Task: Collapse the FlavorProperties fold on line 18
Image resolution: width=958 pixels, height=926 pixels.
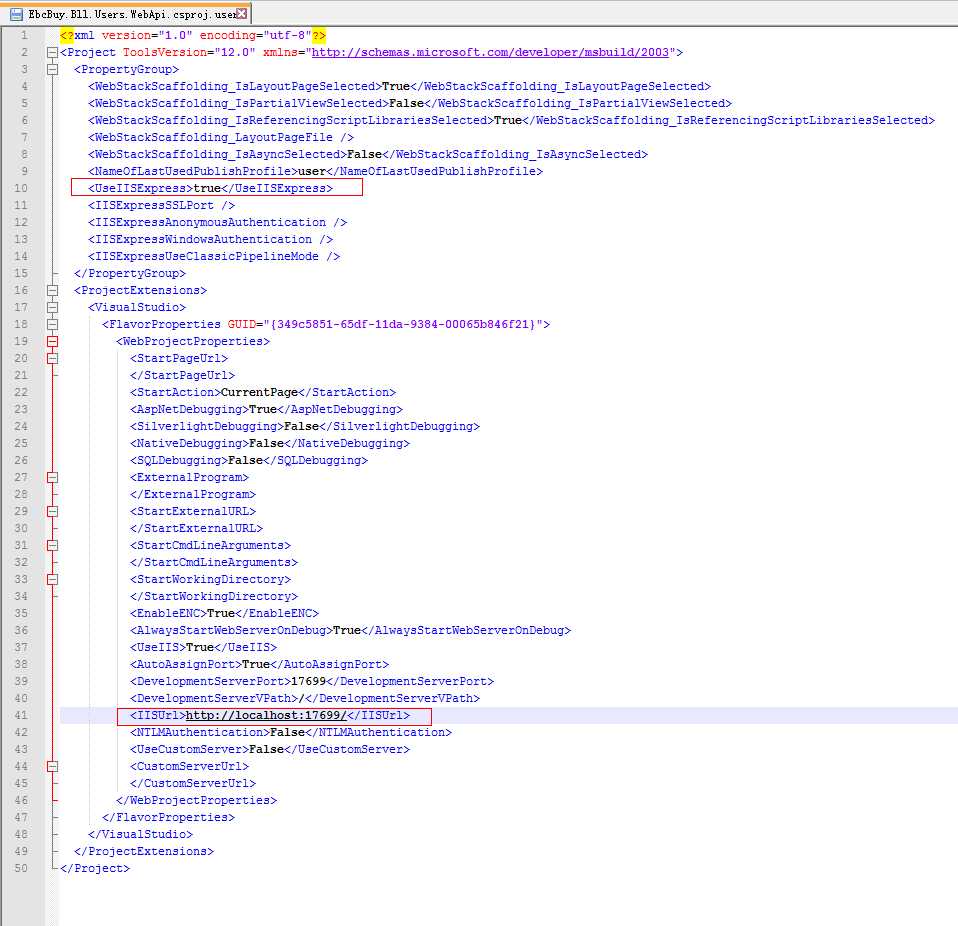Action: (53, 324)
